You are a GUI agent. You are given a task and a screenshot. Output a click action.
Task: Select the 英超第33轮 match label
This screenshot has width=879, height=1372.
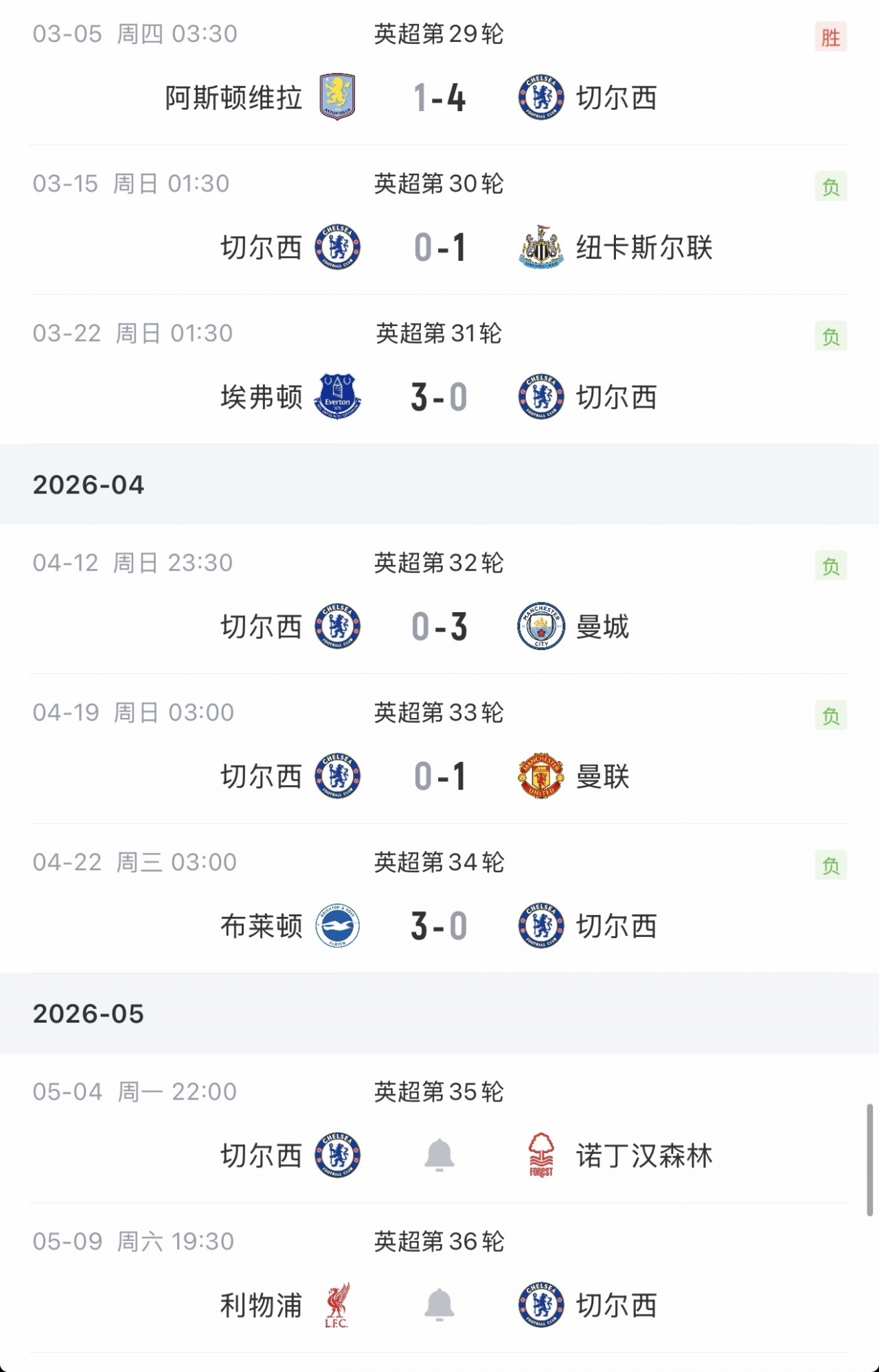[x=439, y=712]
